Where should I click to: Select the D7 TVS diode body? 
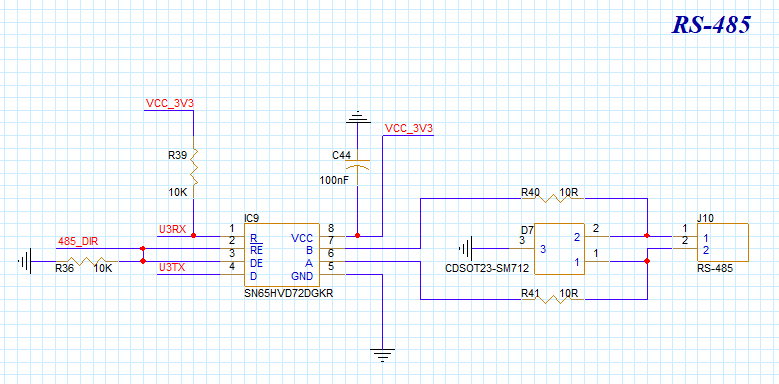(x=559, y=249)
